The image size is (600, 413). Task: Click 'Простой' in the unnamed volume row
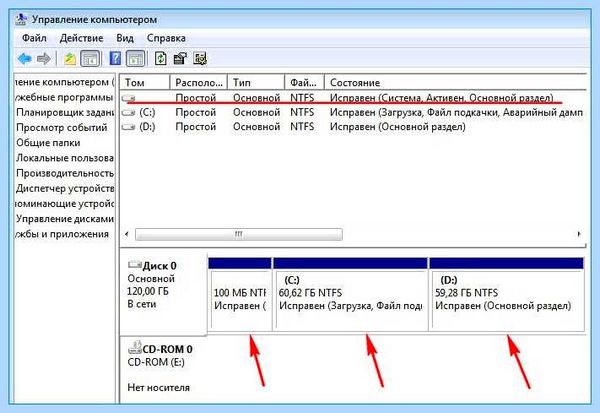point(196,98)
